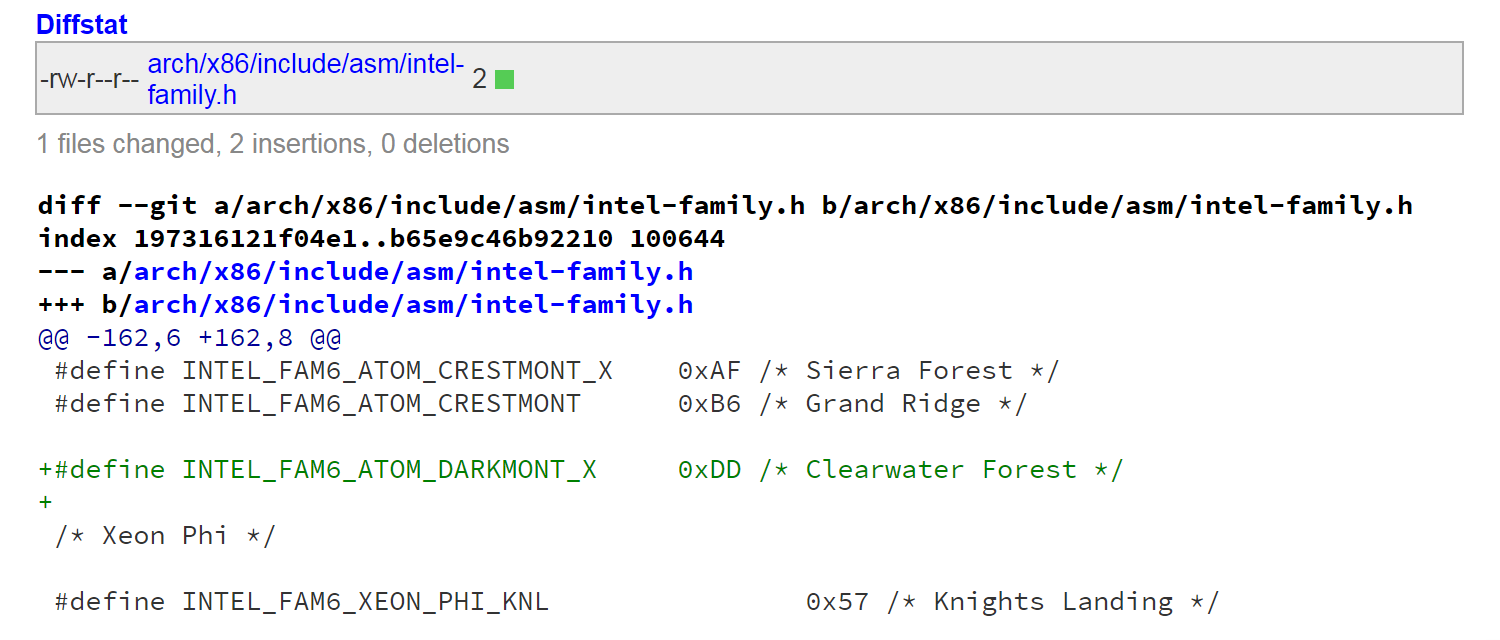Click the 0x57 value

coord(837,602)
